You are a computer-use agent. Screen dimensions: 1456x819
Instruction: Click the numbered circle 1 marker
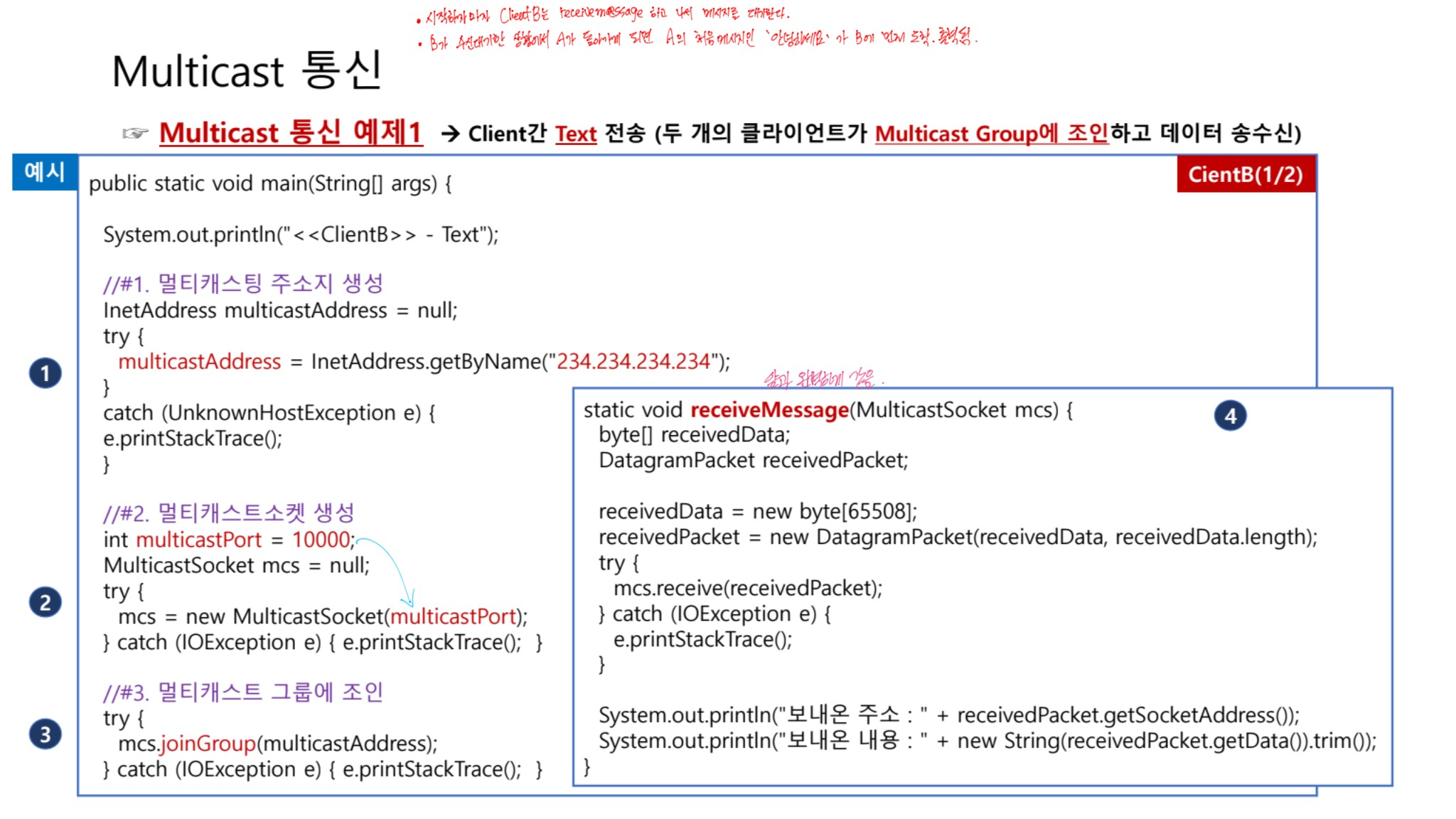(x=45, y=373)
